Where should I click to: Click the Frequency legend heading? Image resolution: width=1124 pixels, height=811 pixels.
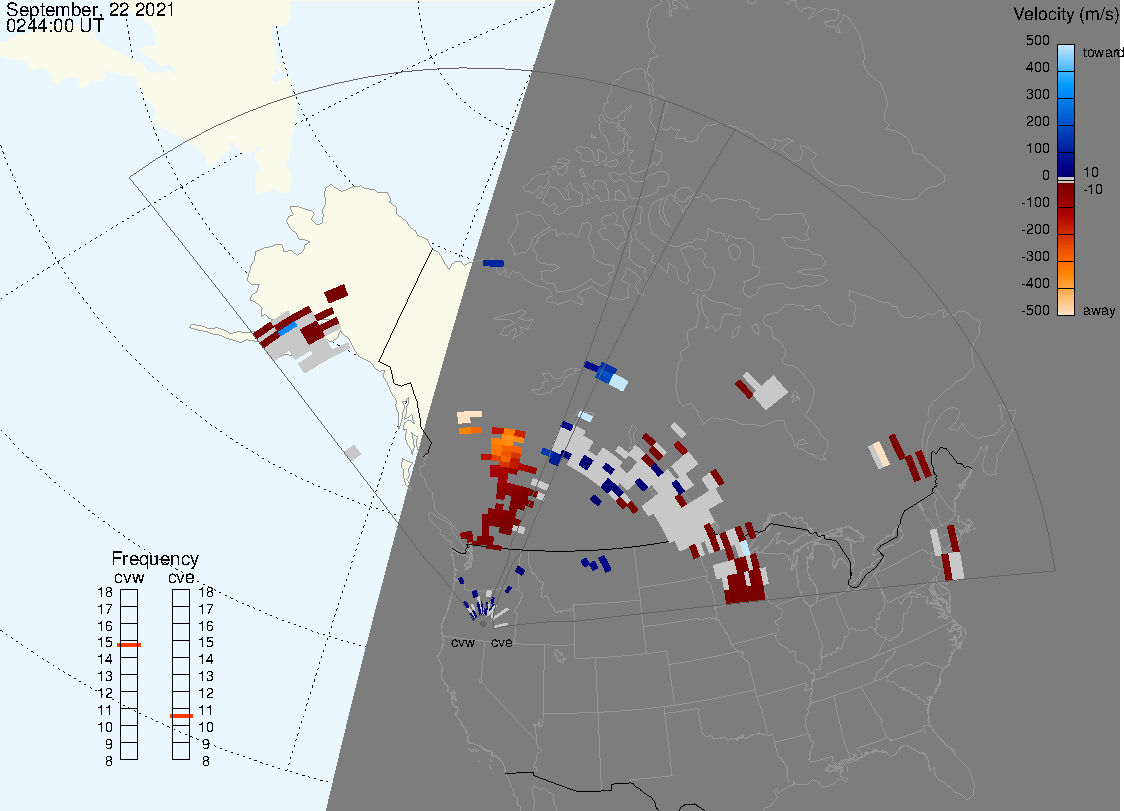155,559
